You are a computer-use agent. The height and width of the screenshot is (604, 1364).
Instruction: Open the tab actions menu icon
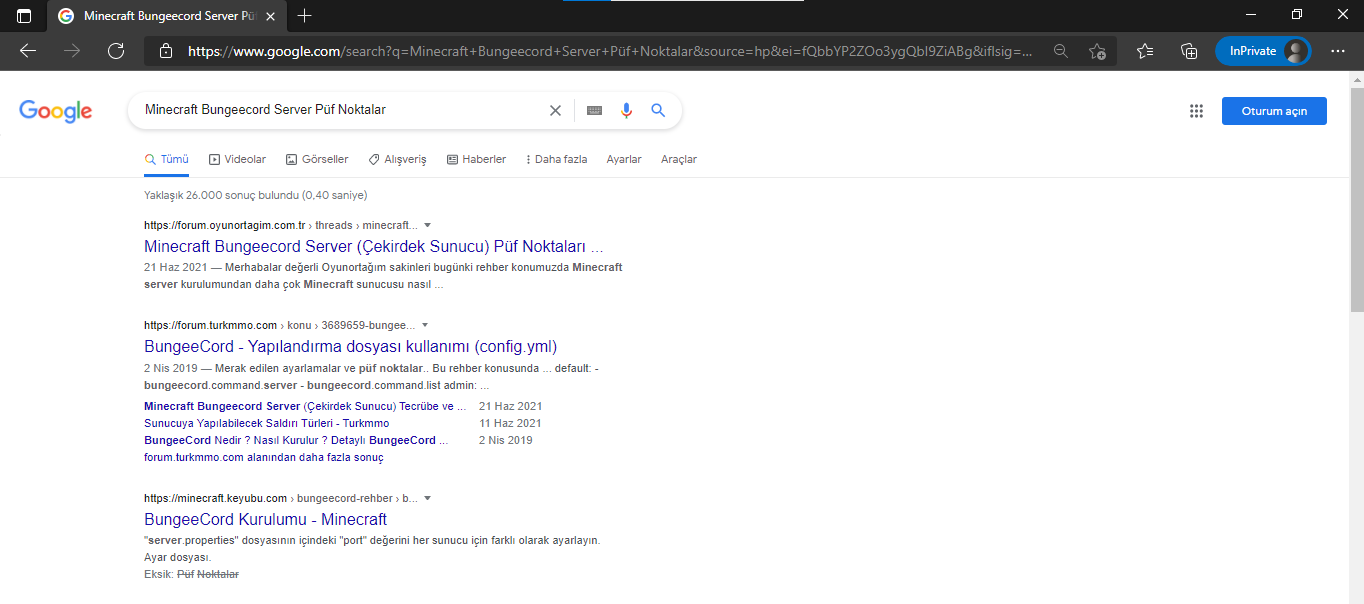coord(24,16)
